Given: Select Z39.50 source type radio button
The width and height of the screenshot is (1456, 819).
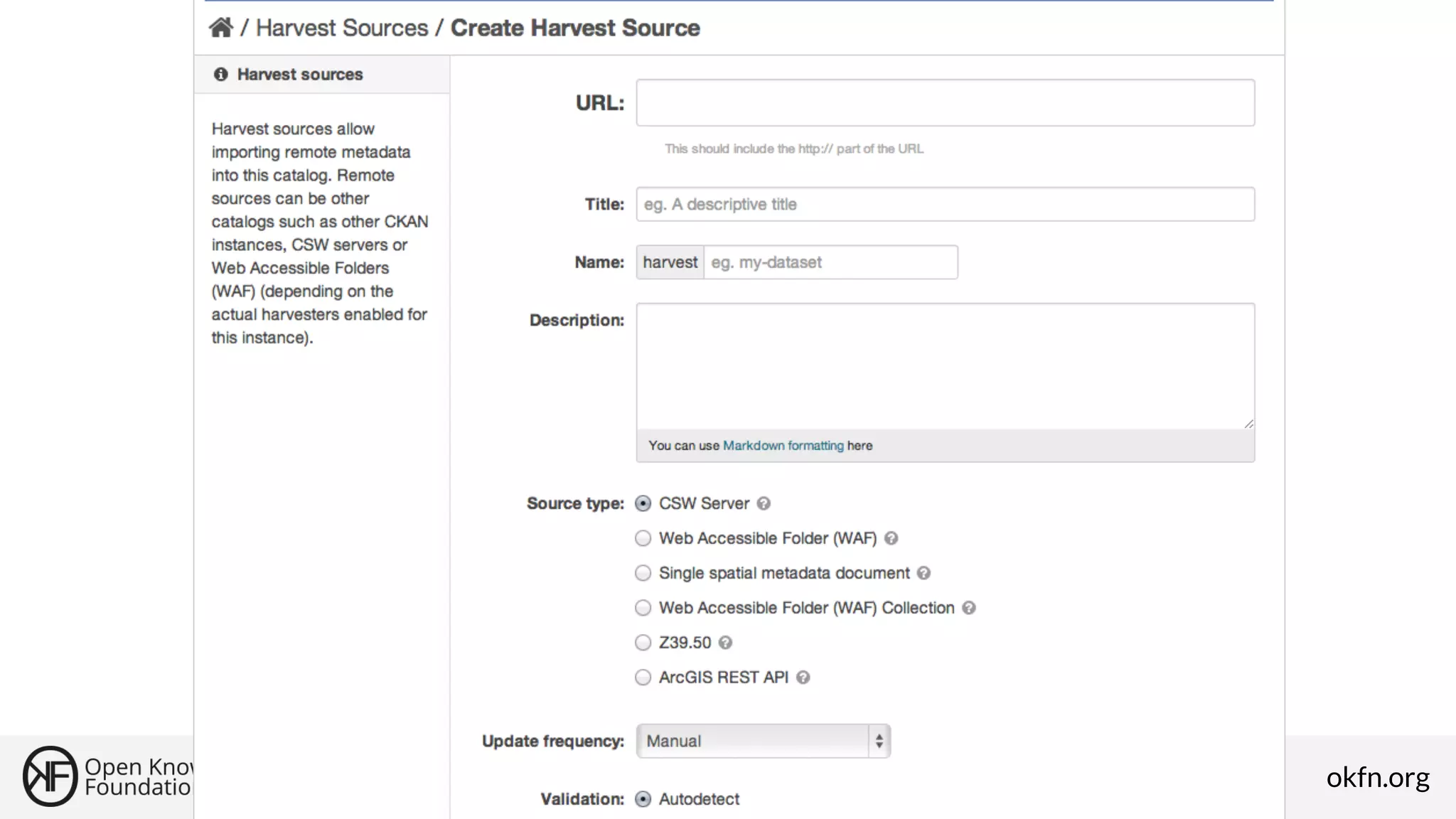Looking at the screenshot, I should point(643,643).
